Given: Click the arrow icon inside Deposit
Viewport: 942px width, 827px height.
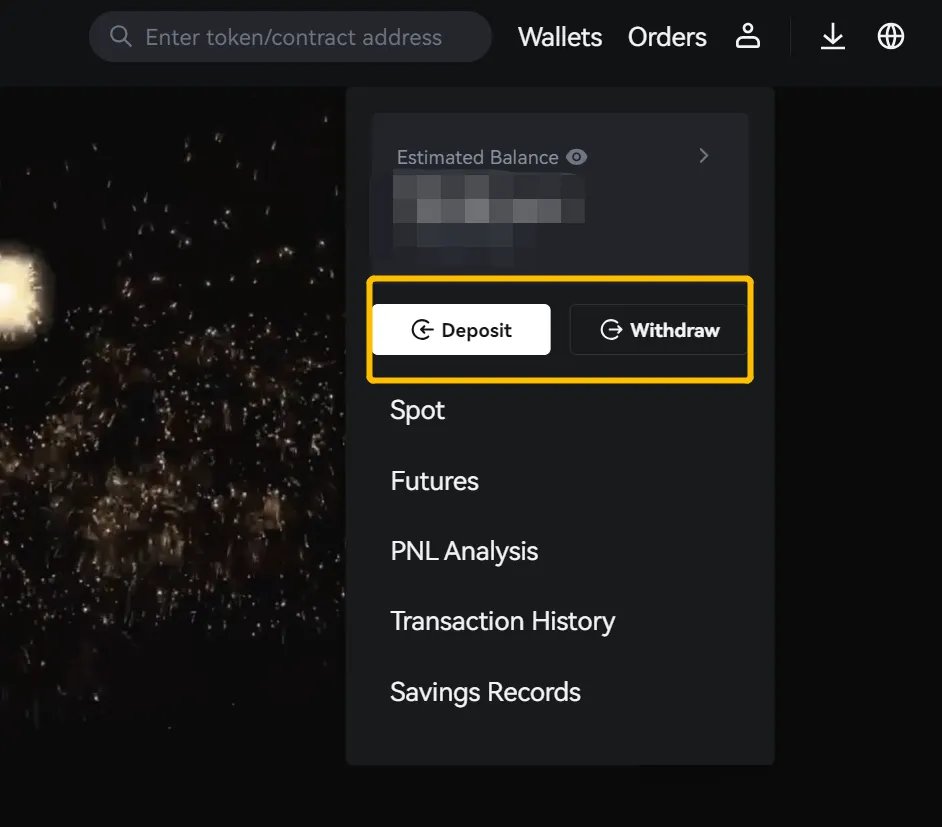Looking at the screenshot, I should point(422,330).
